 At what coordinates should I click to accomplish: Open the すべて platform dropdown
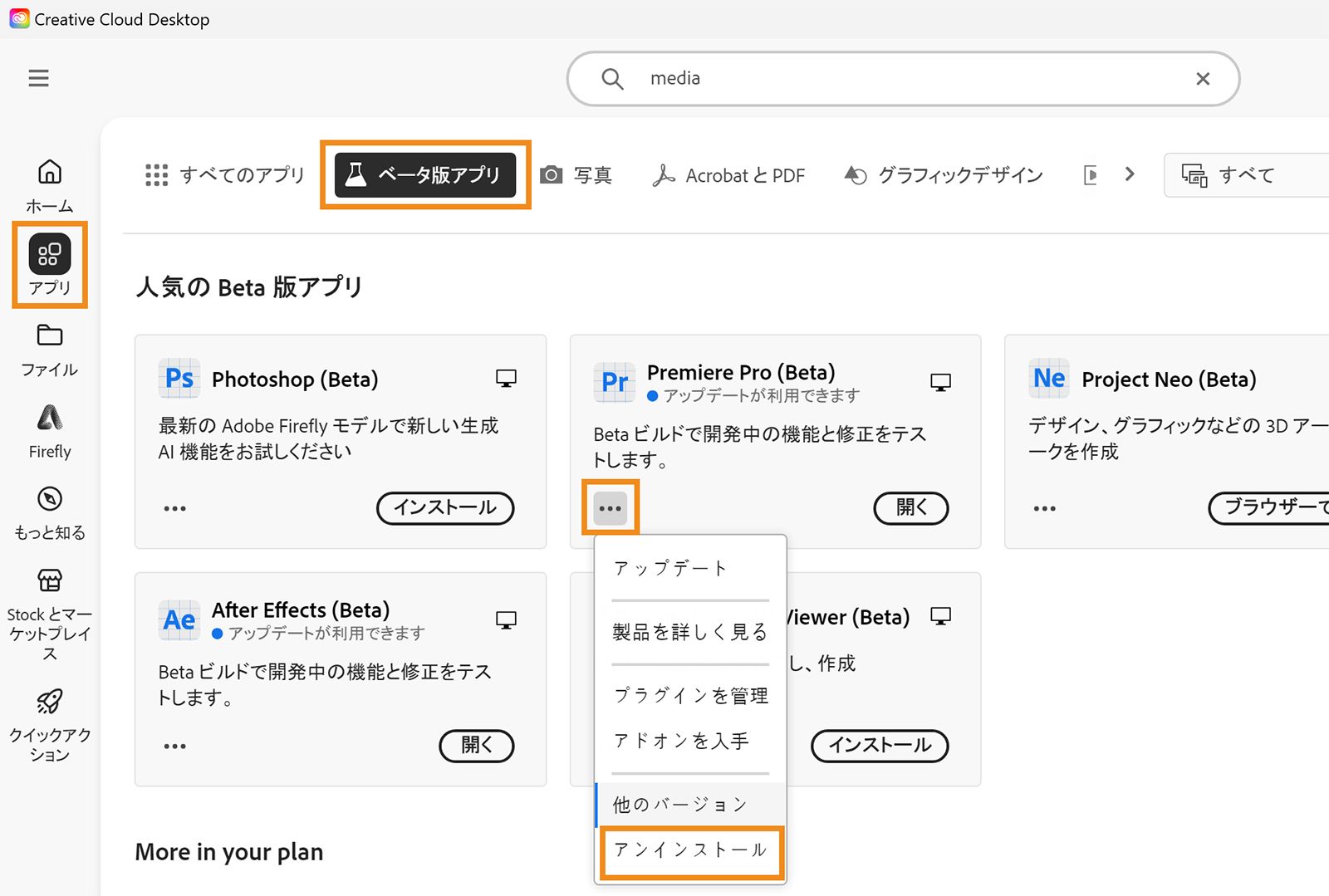[1246, 175]
